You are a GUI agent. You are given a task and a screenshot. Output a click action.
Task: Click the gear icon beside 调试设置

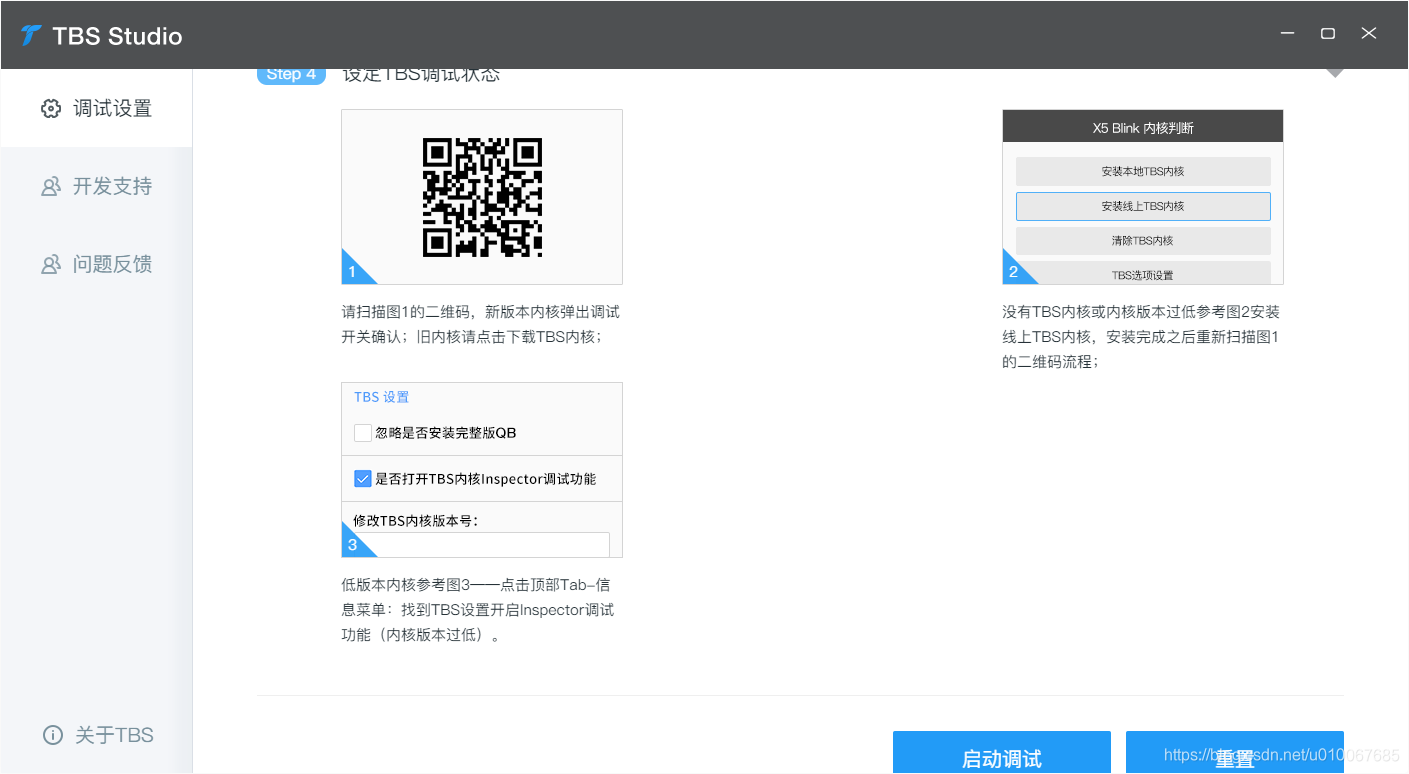click(51, 108)
